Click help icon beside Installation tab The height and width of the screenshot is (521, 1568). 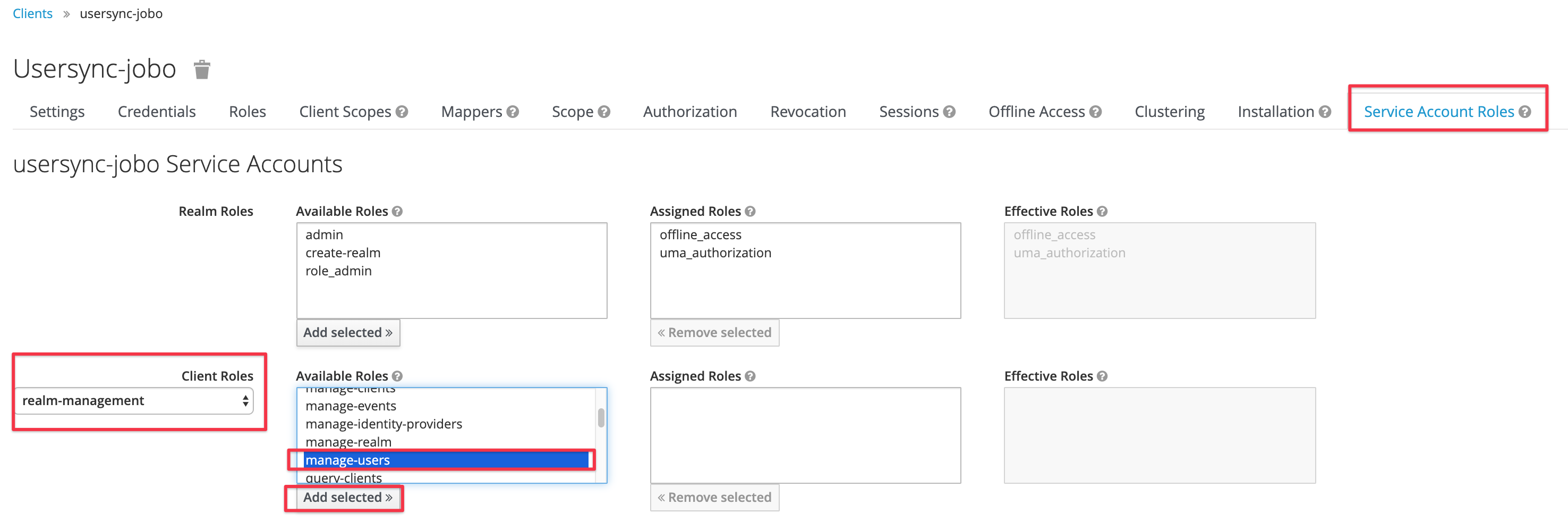(1325, 112)
